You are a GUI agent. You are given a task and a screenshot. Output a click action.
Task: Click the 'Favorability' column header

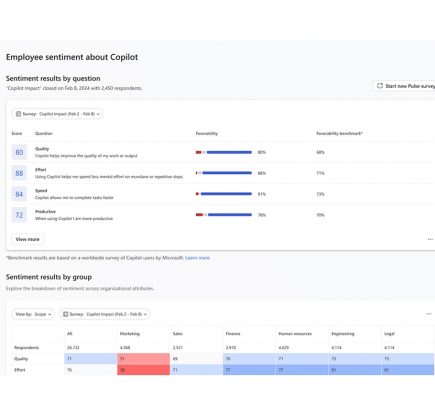click(x=207, y=133)
